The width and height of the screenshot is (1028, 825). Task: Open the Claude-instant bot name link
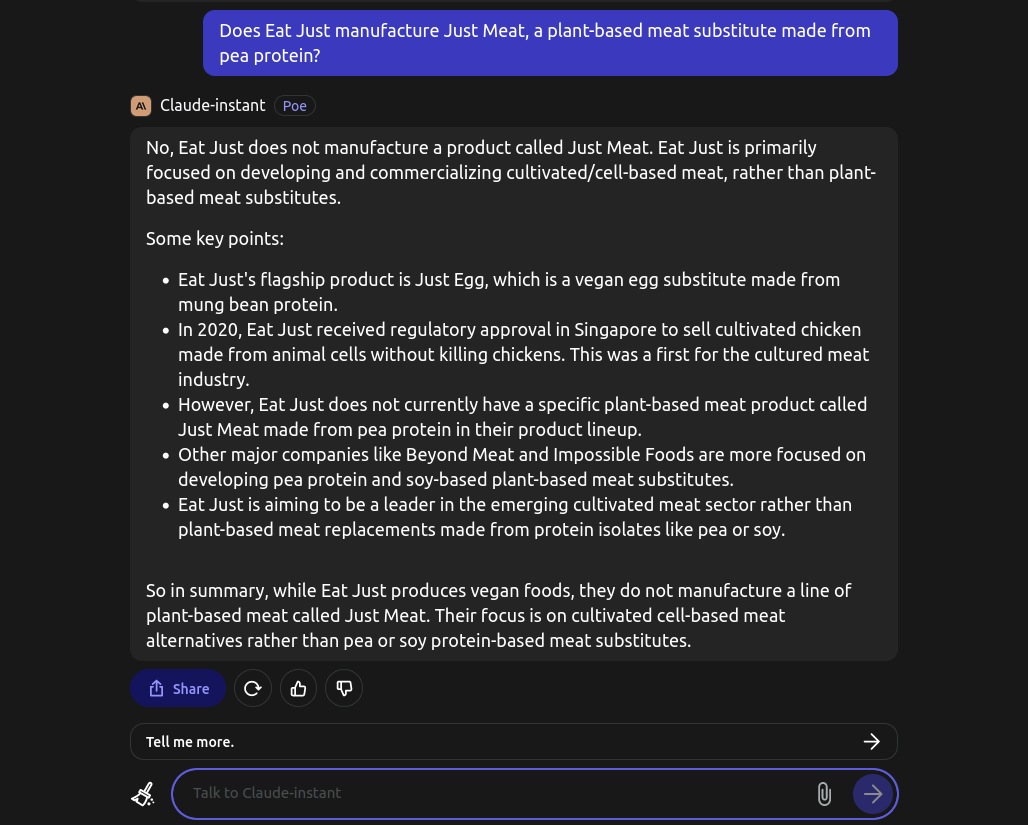(x=212, y=106)
